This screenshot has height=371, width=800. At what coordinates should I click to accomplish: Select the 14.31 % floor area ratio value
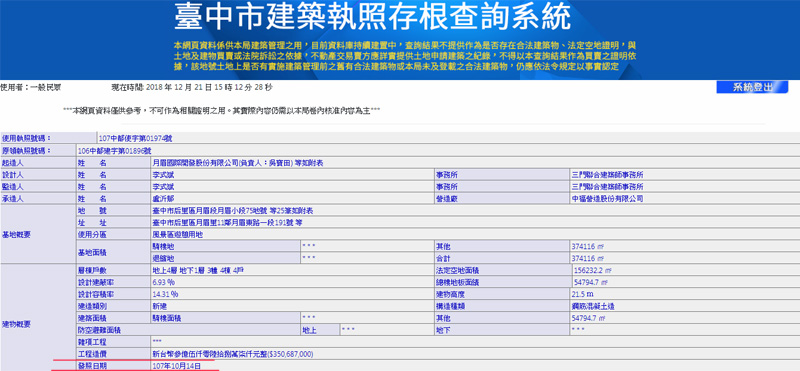[165, 294]
